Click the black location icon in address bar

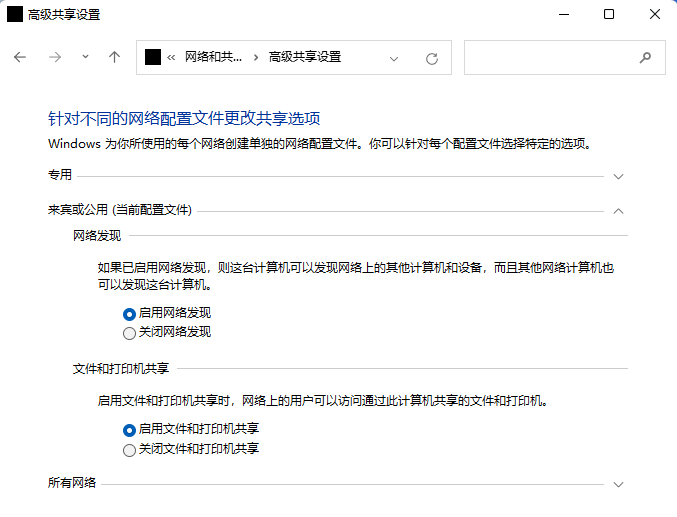153,58
